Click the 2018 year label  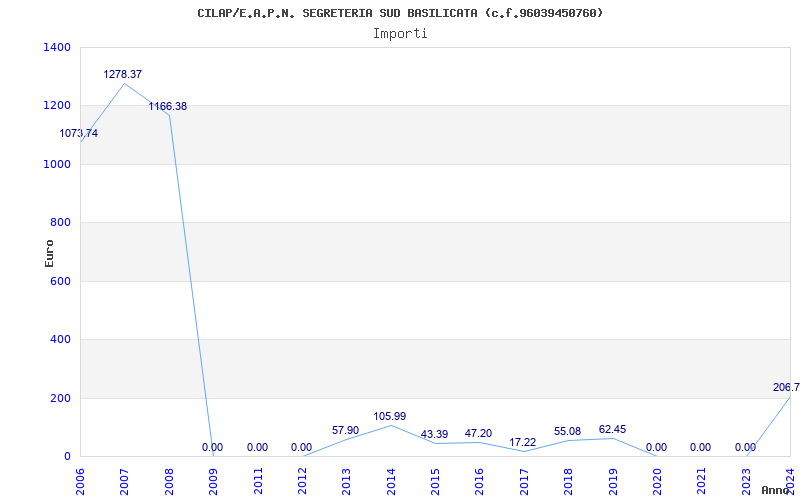[x=568, y=481]
